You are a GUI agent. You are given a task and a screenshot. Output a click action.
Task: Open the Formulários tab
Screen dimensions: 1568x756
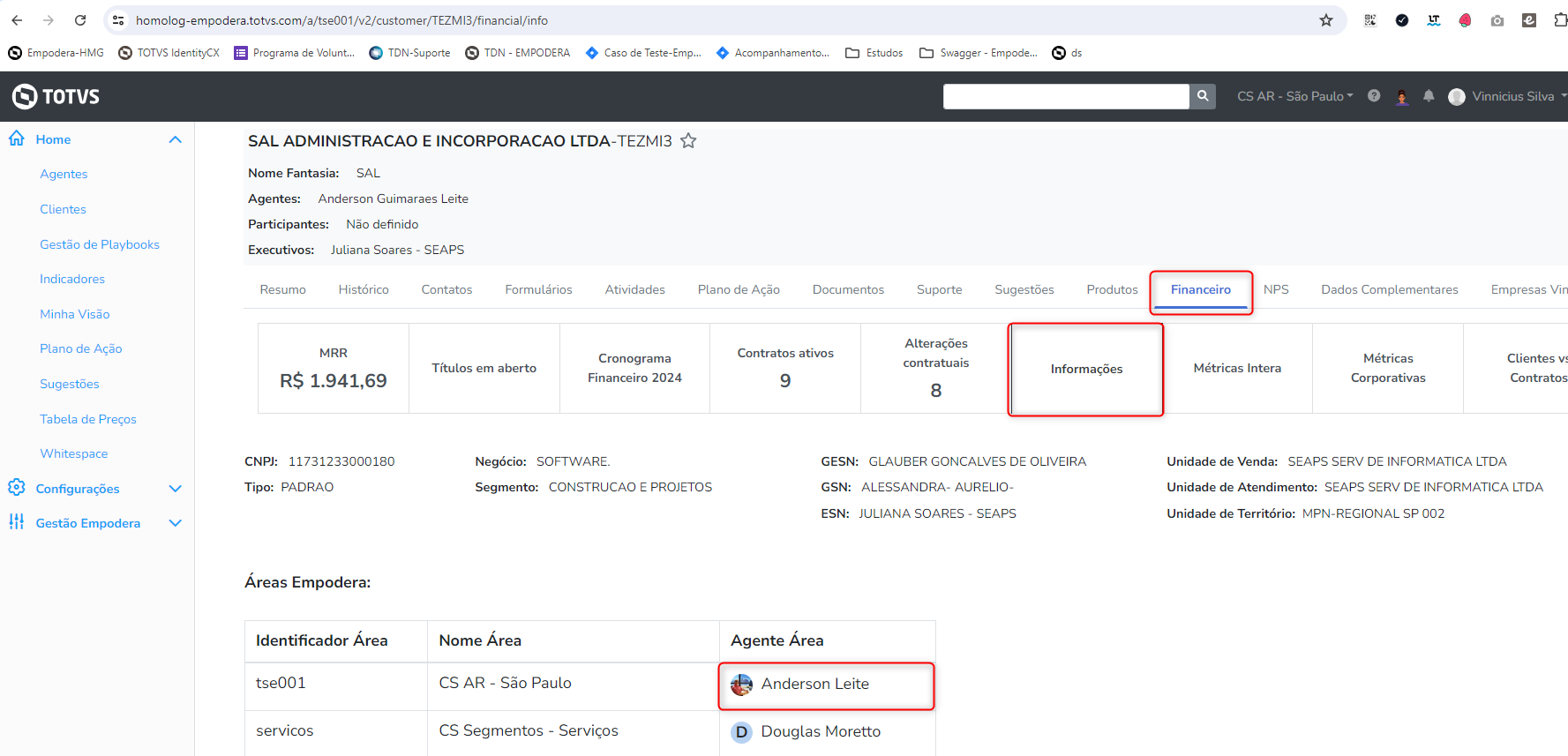point(538,289)
